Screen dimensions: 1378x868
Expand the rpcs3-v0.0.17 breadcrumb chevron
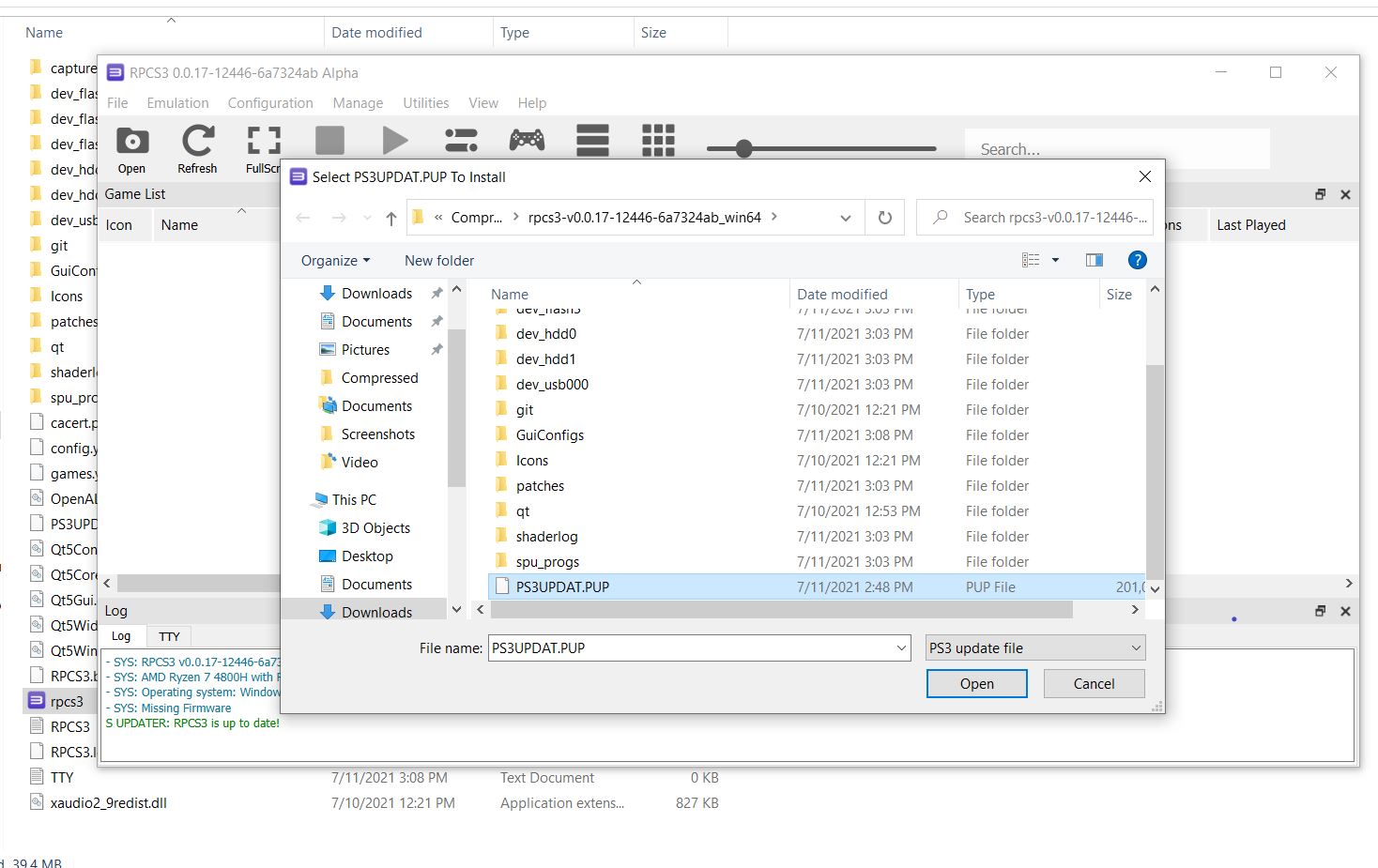[774, 217]
